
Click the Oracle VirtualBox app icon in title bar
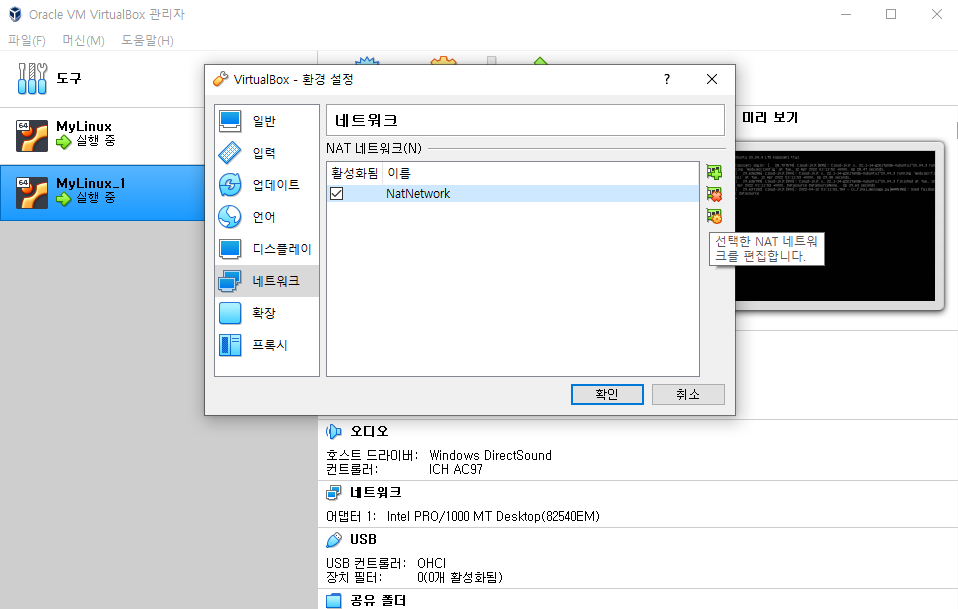[x=15, y=14]
